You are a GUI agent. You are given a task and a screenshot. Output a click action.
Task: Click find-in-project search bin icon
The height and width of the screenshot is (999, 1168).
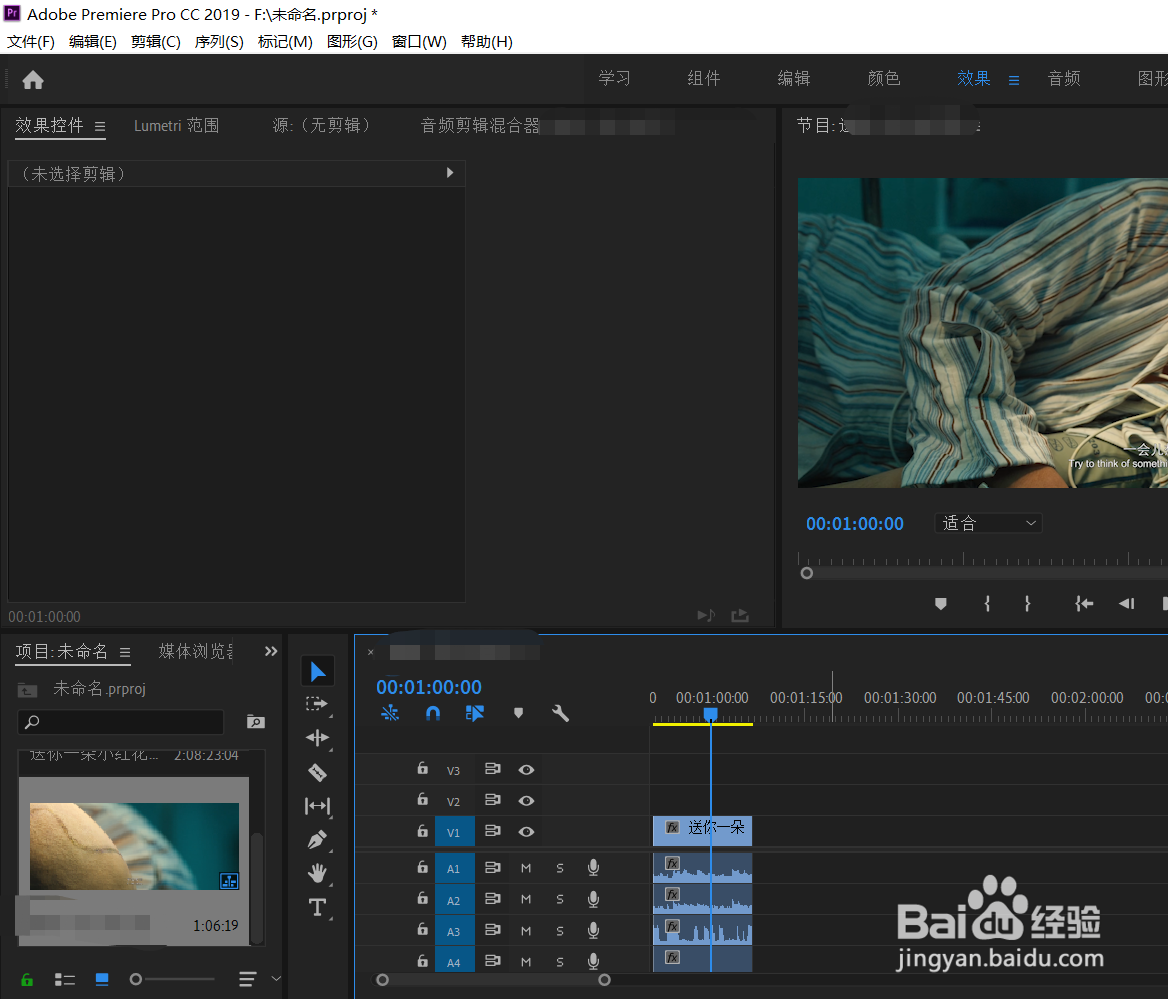point(256,721)
